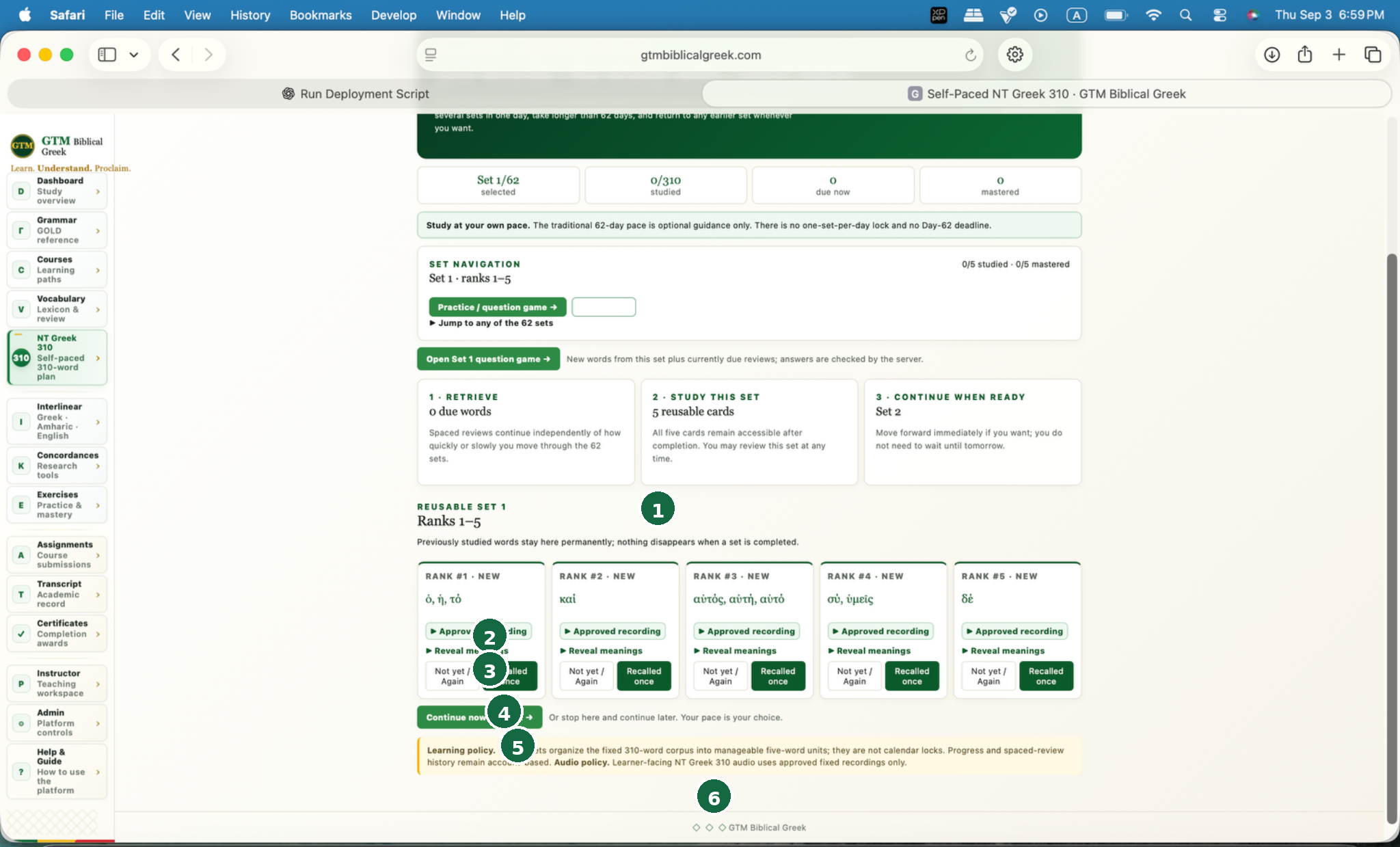Reveal meanings for Rank #5 δέ
The height and width of the screenshot is (847, 1400).
point(1004,651)
